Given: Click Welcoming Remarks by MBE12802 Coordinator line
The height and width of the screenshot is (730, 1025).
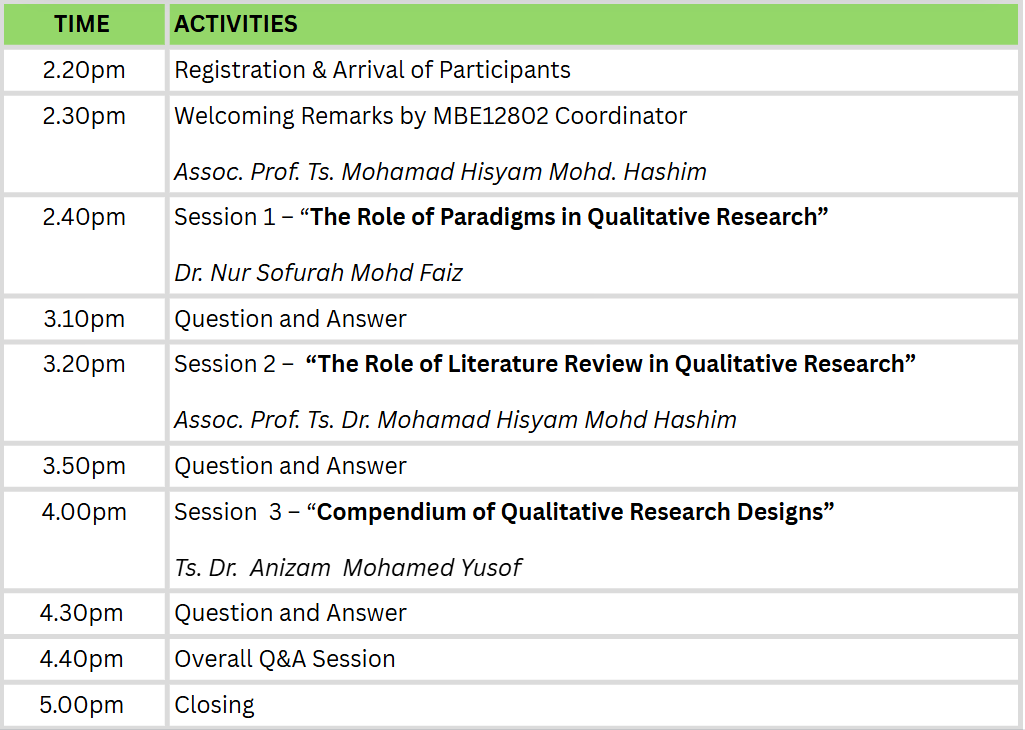Looking at the screenshot, I should [430, 116].
